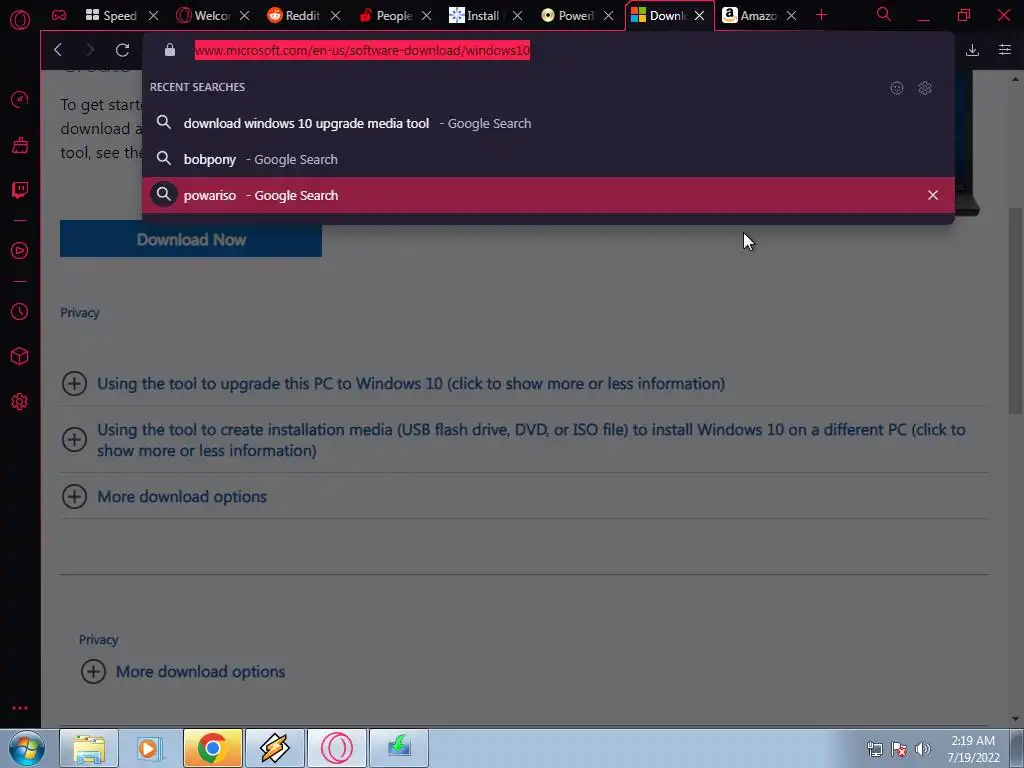Click the Opera GX taskbar button

point(337,748)
